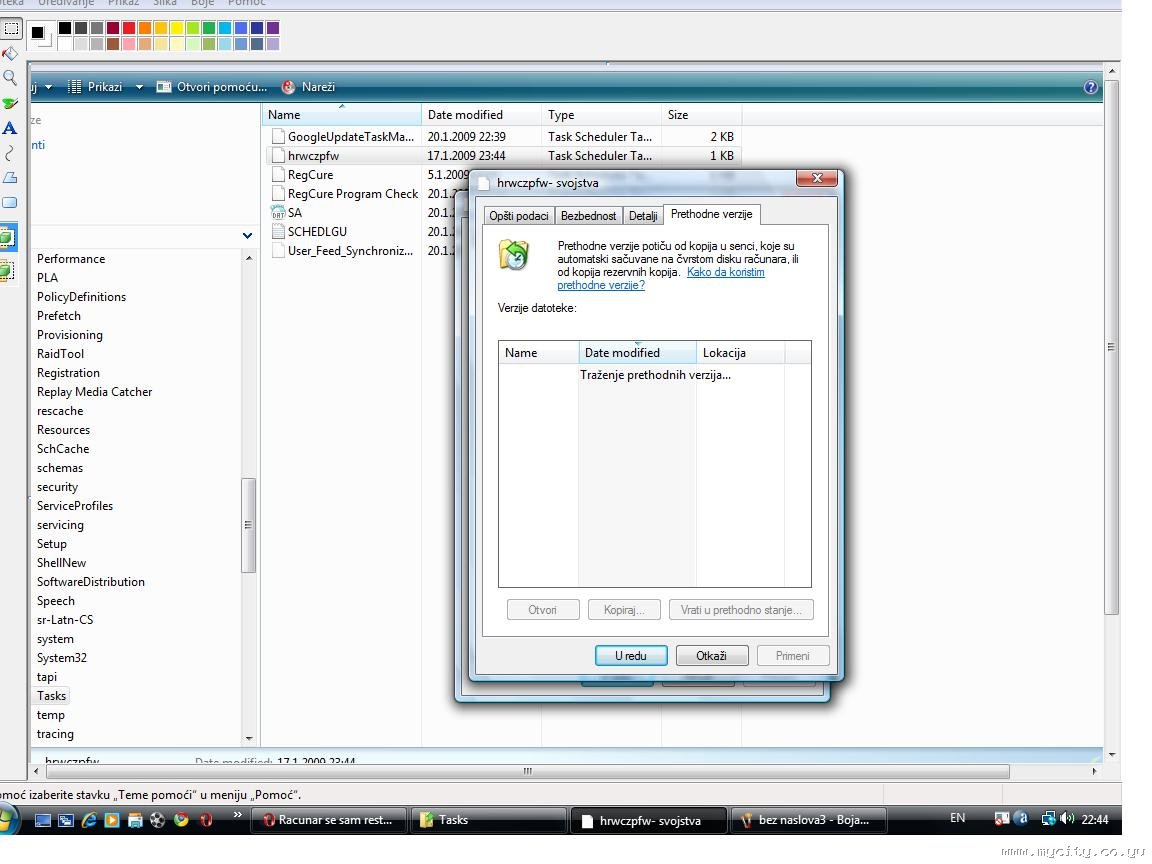This screenshot has height=864, width=1152.
Task: Click the Otvori pomoću toolbar icon
Action: 164,87
